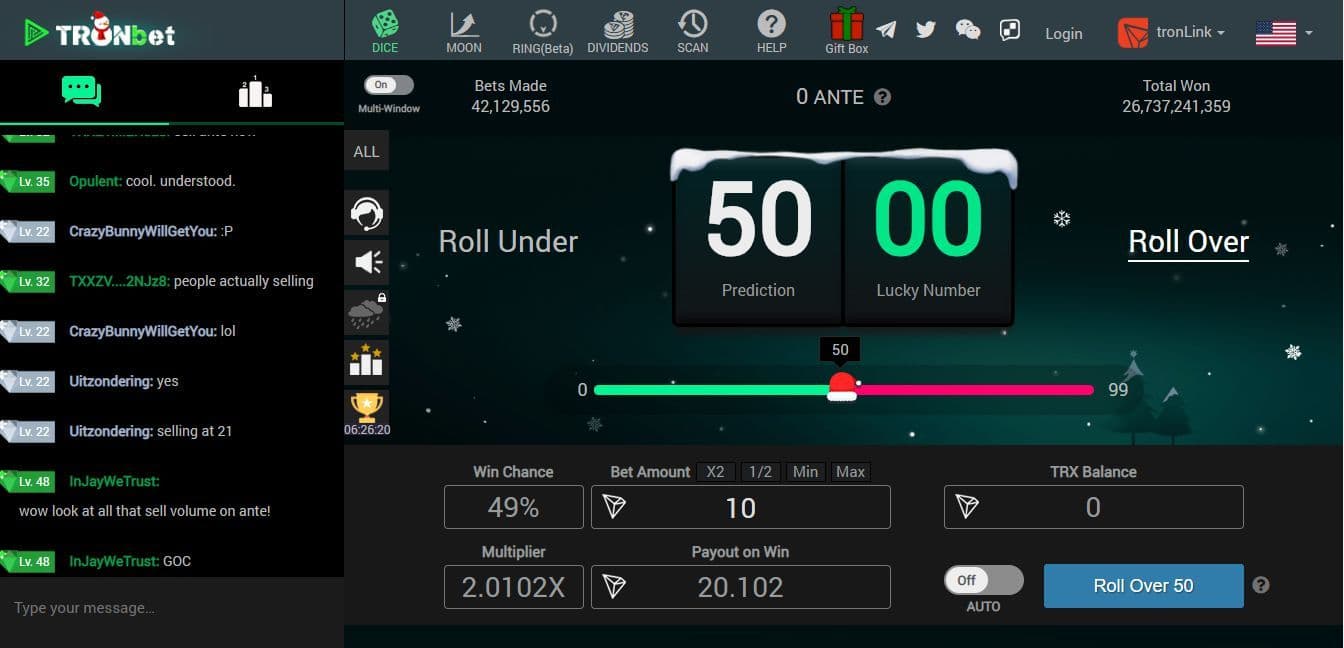Open the Twitter bird icon
1344x648 pixels.
pos(926,30)
